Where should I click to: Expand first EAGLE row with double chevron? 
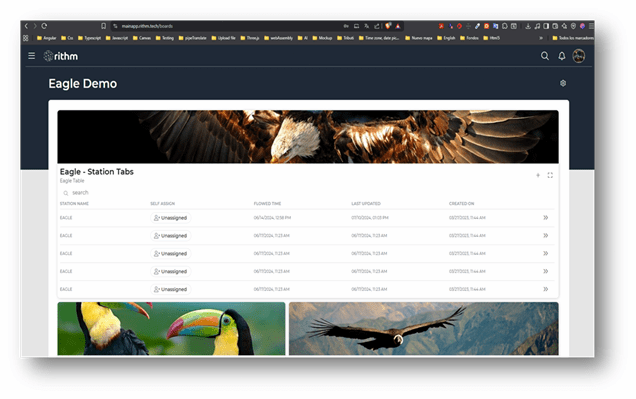coord(546,218)
